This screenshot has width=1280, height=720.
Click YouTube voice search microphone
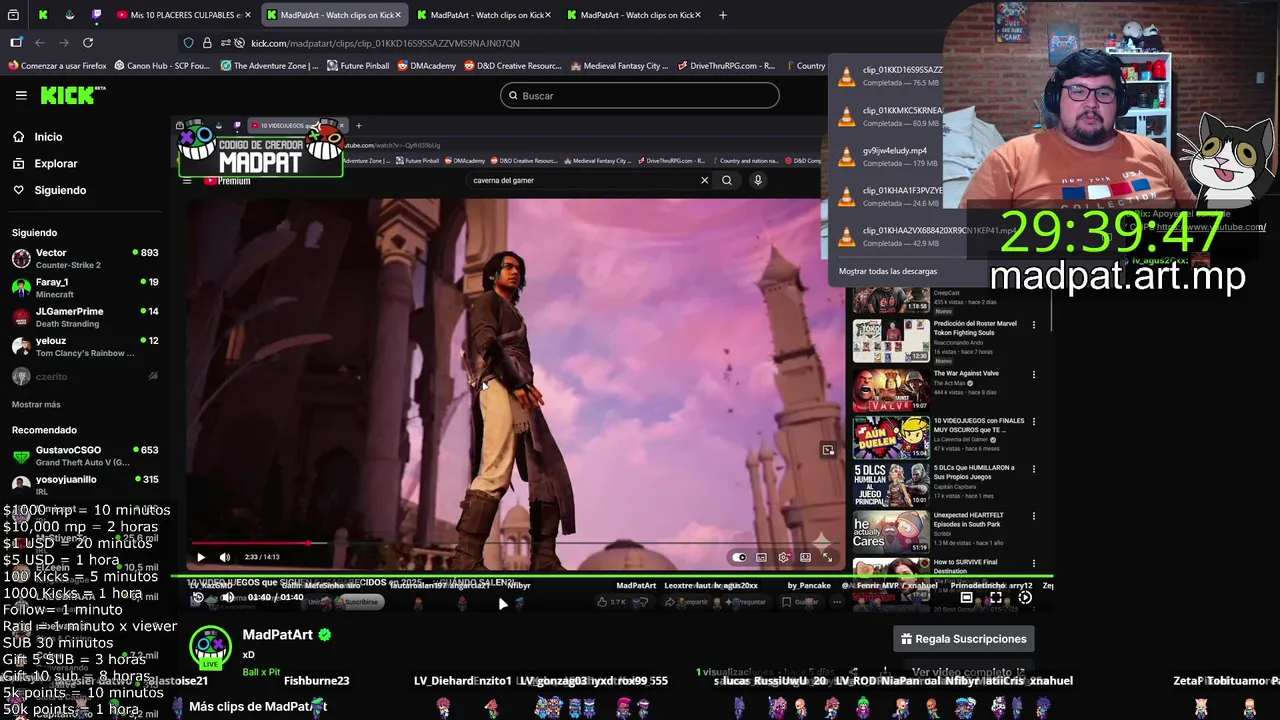pyautogui.click(x=758, y=180)
